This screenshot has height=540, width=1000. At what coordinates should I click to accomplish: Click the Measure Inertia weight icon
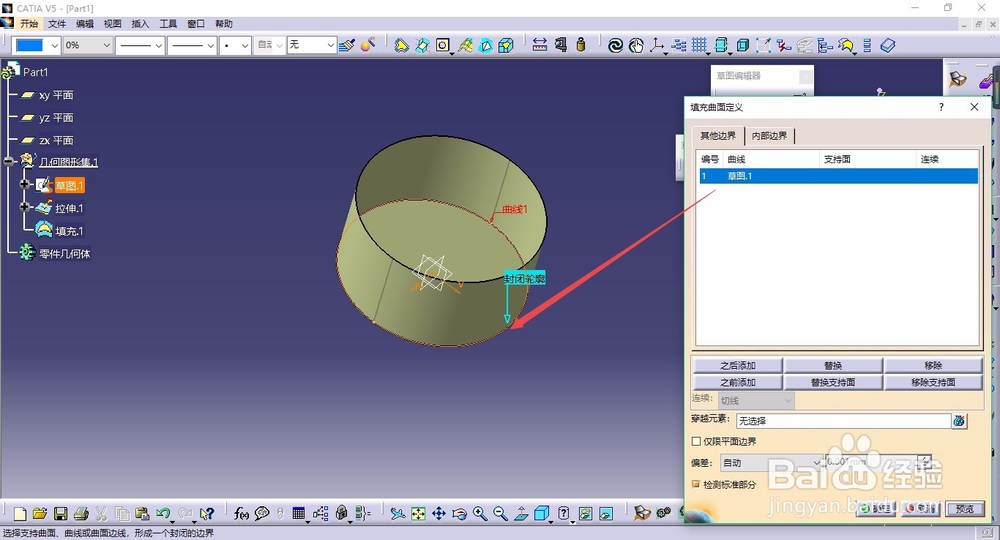click(581, 45)
